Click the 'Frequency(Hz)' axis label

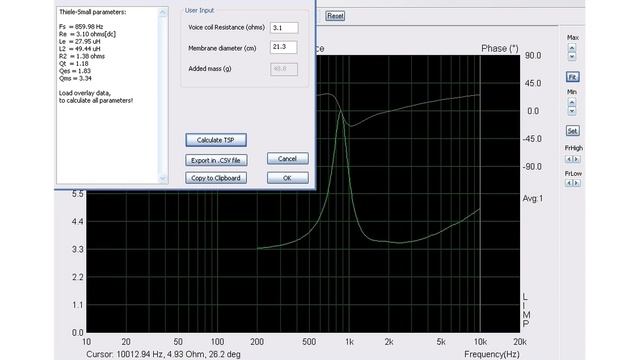(492, 354)
